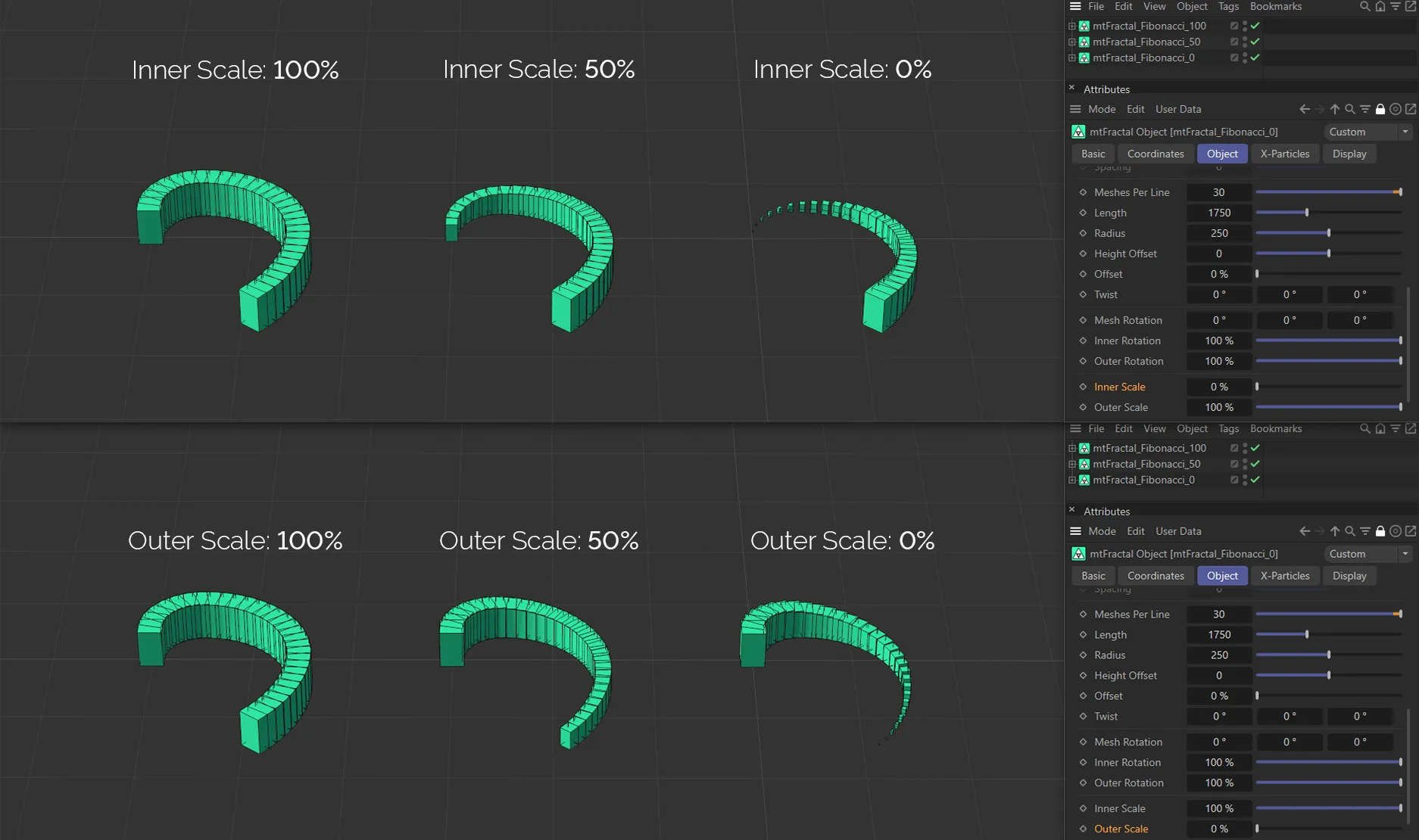Toggle visibility dots of mtFractal_Fibonacci_50 in top list
1419x840 pixels.
(x=1245, y=42)
